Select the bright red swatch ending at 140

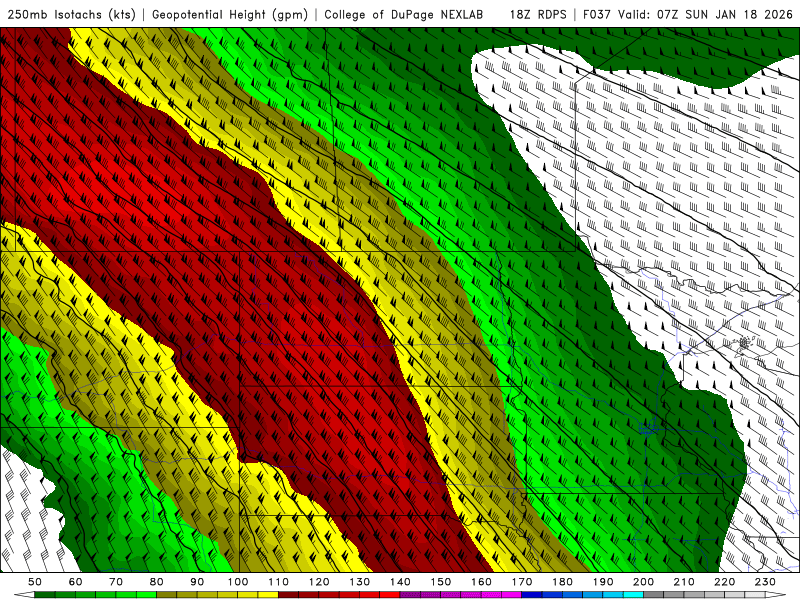390,595
